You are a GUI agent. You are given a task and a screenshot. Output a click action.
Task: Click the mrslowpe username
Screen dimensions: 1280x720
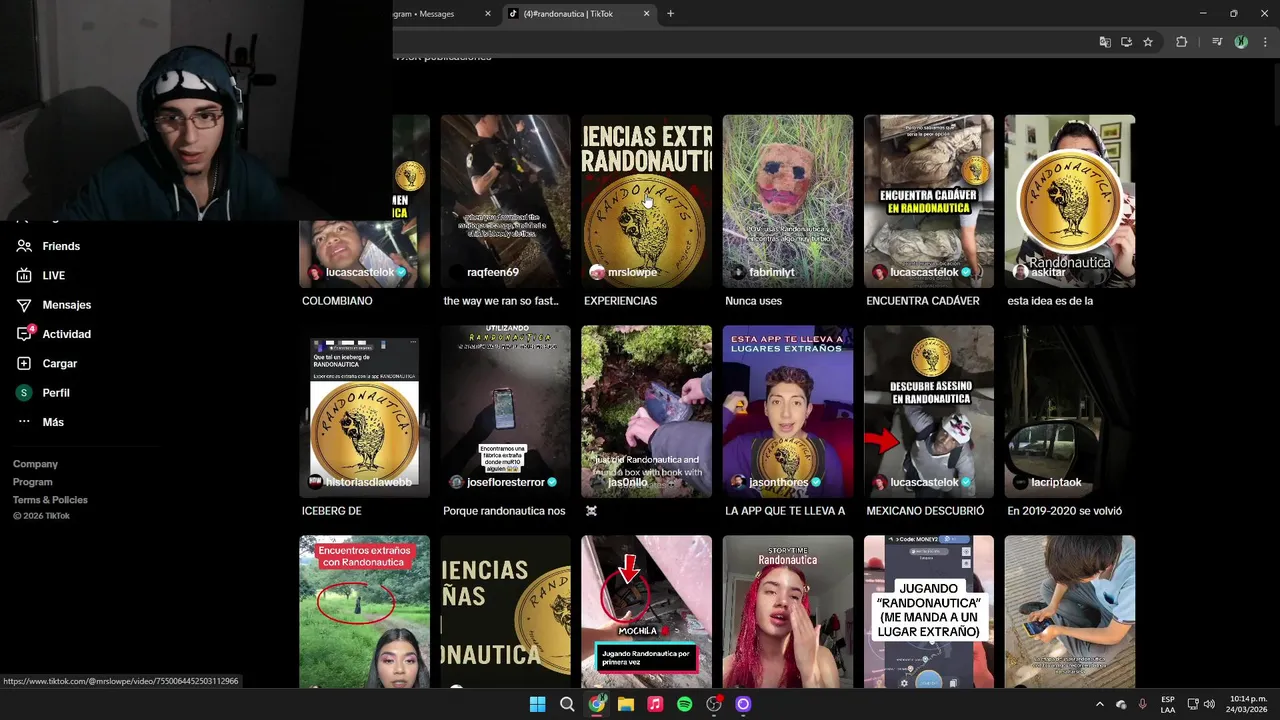[x=632, y=272]
